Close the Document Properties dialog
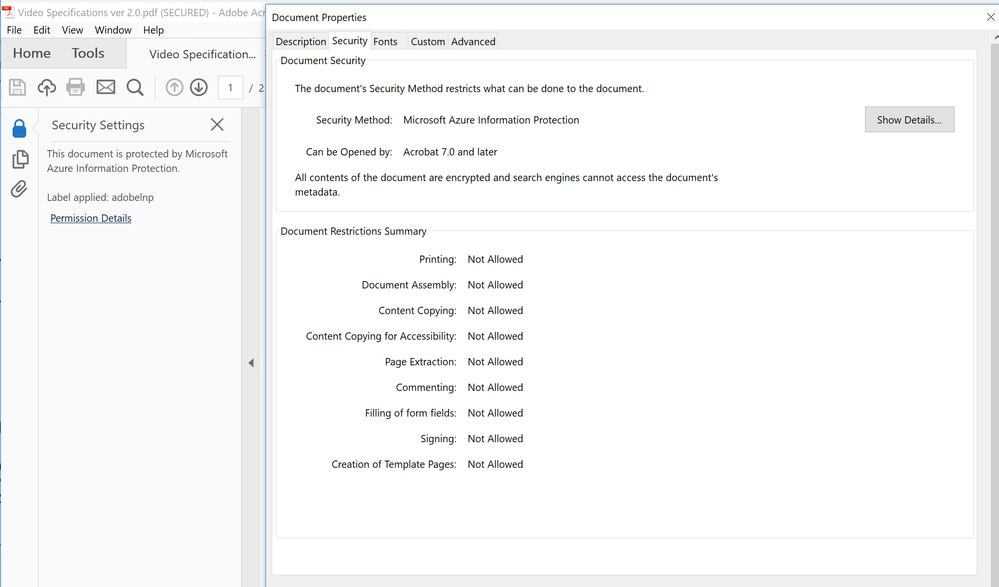This screenshot has height=587, width=999. tap(991, 17)
